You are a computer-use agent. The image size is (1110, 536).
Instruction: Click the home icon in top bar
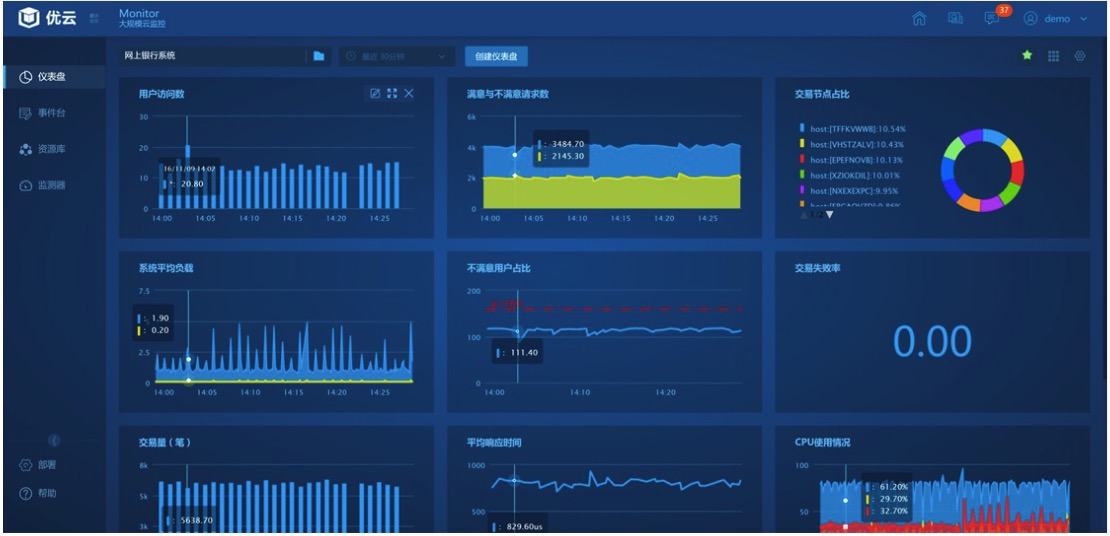[x=919, y=19]
